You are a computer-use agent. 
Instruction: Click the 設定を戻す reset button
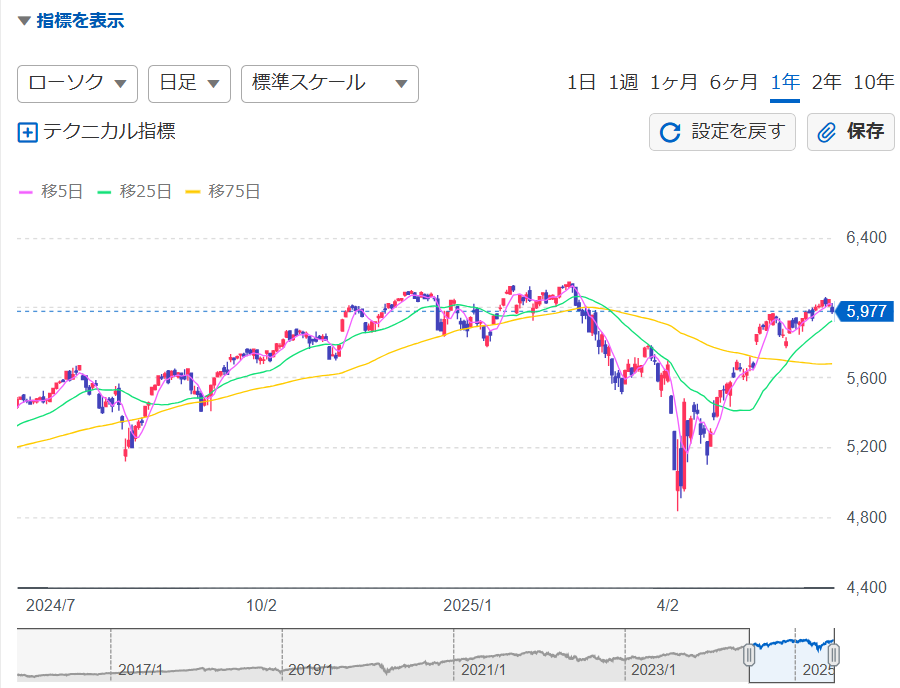(722, 132)
